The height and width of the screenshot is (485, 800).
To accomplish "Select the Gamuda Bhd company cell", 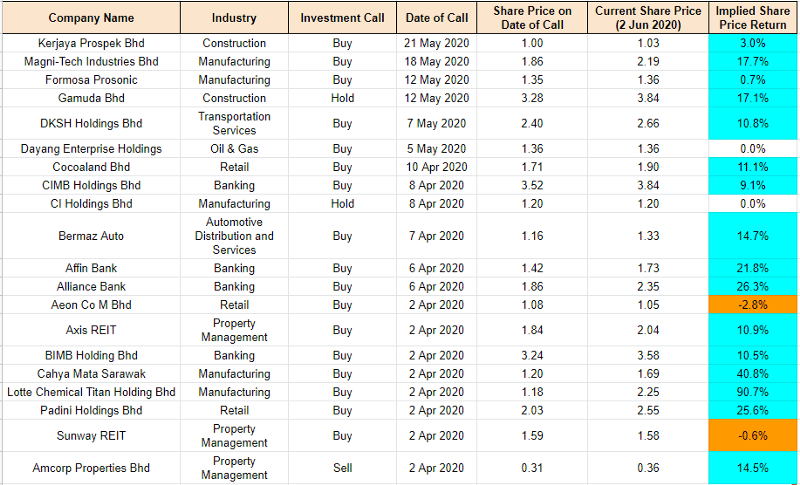I will 91,98.
